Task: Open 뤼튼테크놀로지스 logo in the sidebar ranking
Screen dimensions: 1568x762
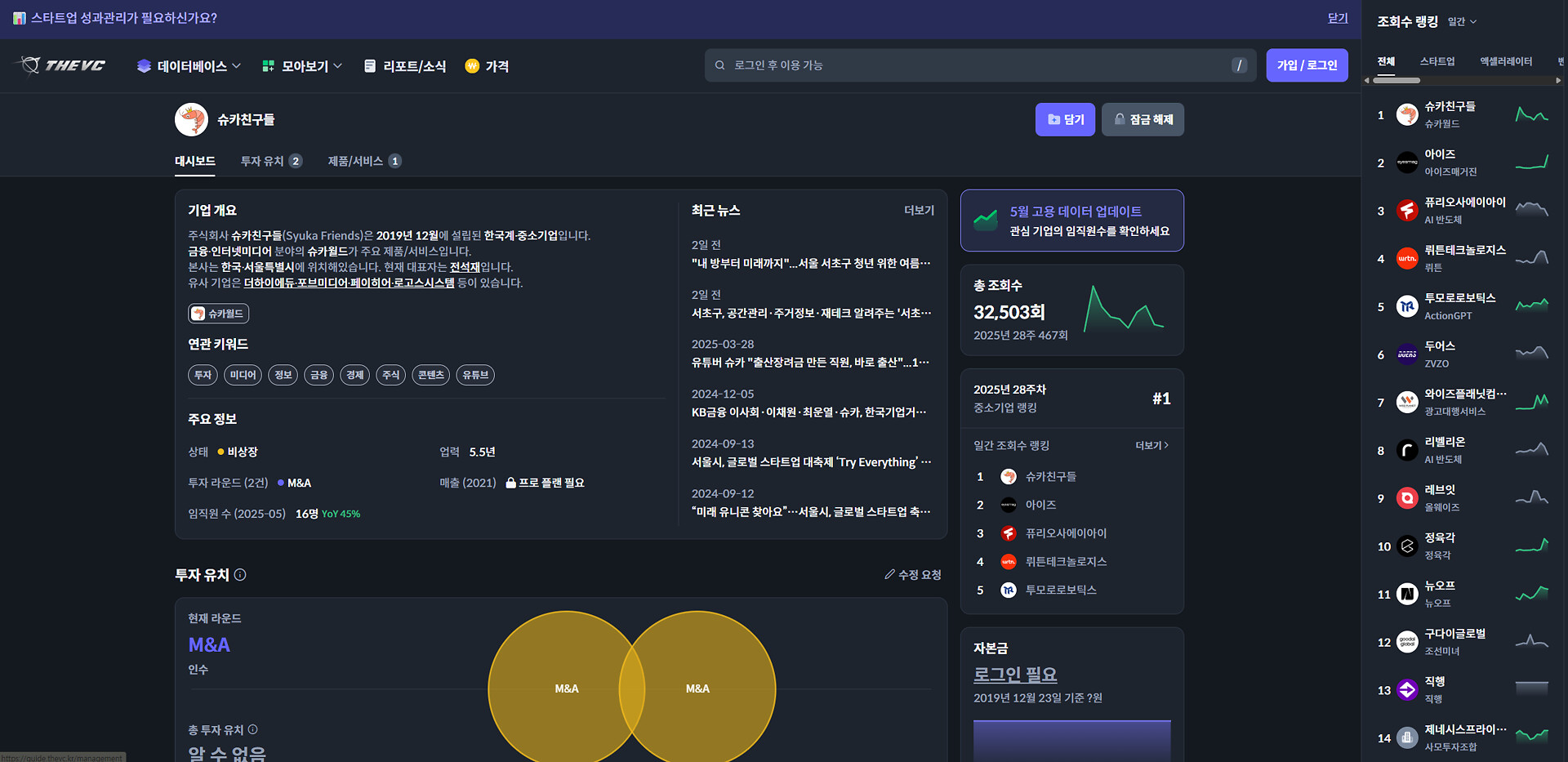Action: 1407,259
